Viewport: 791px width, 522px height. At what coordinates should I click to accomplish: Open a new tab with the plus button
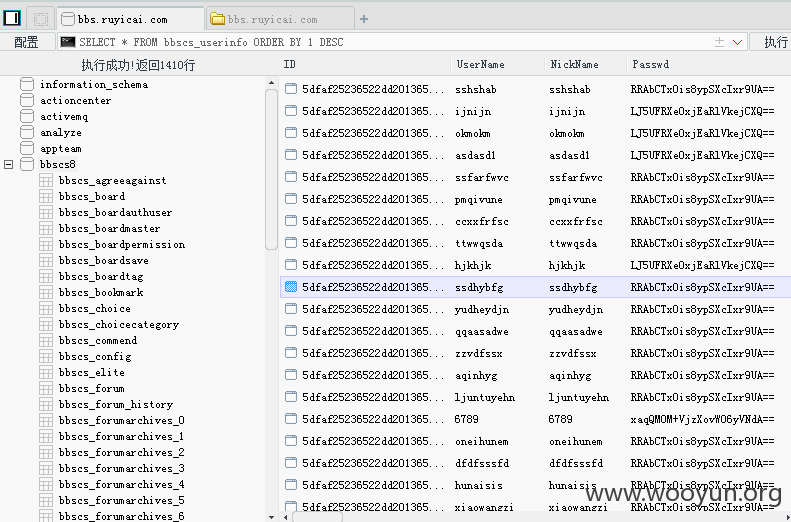click(364, 19)
